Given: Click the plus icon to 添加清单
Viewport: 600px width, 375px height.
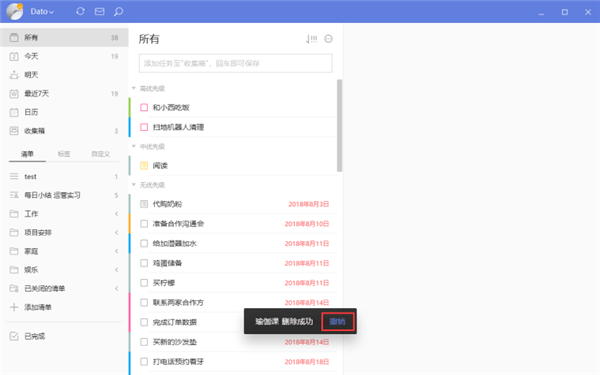Looking at the screenshot, I should (x=14, y=307).
